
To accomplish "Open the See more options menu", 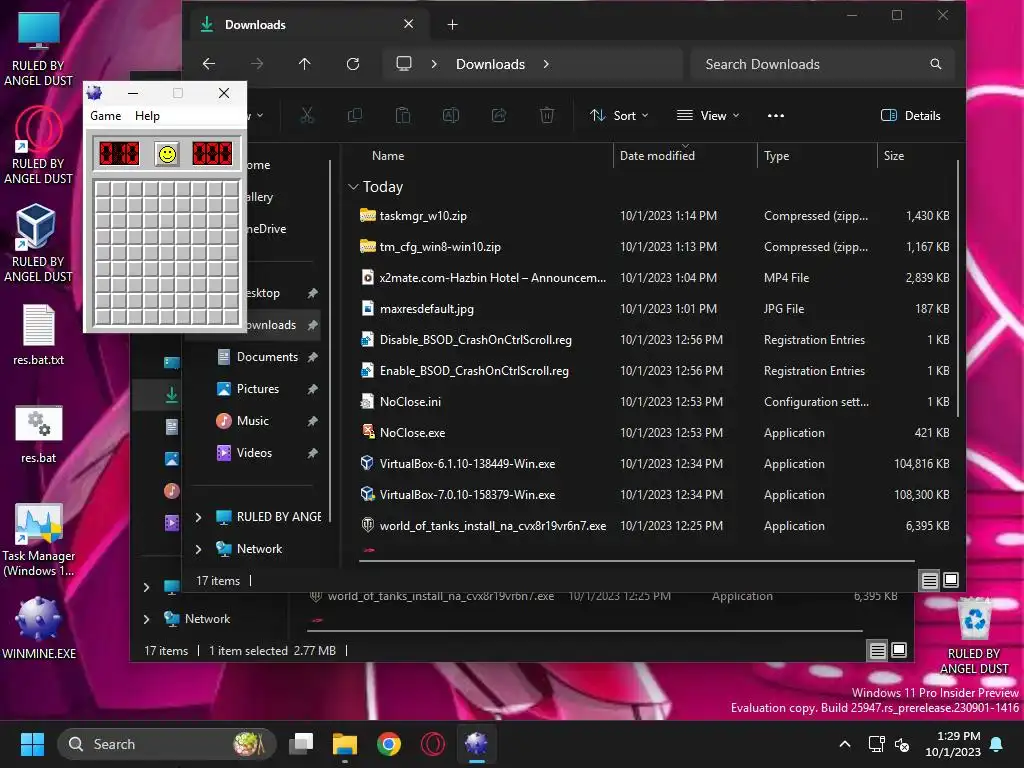I will tap(776, 116).
